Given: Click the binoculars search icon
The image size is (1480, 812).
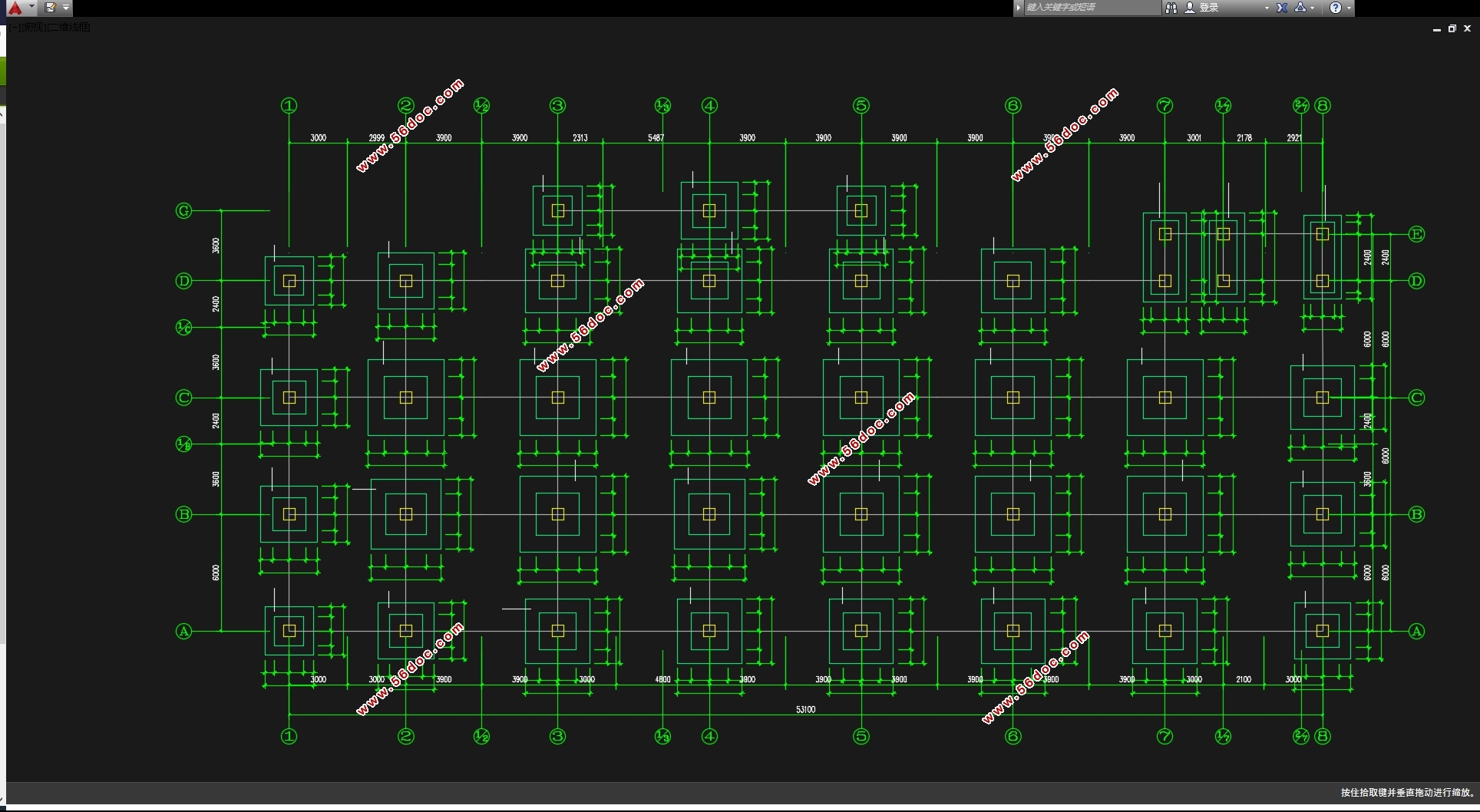Looking at the screenshot, I should [1171, 8].
